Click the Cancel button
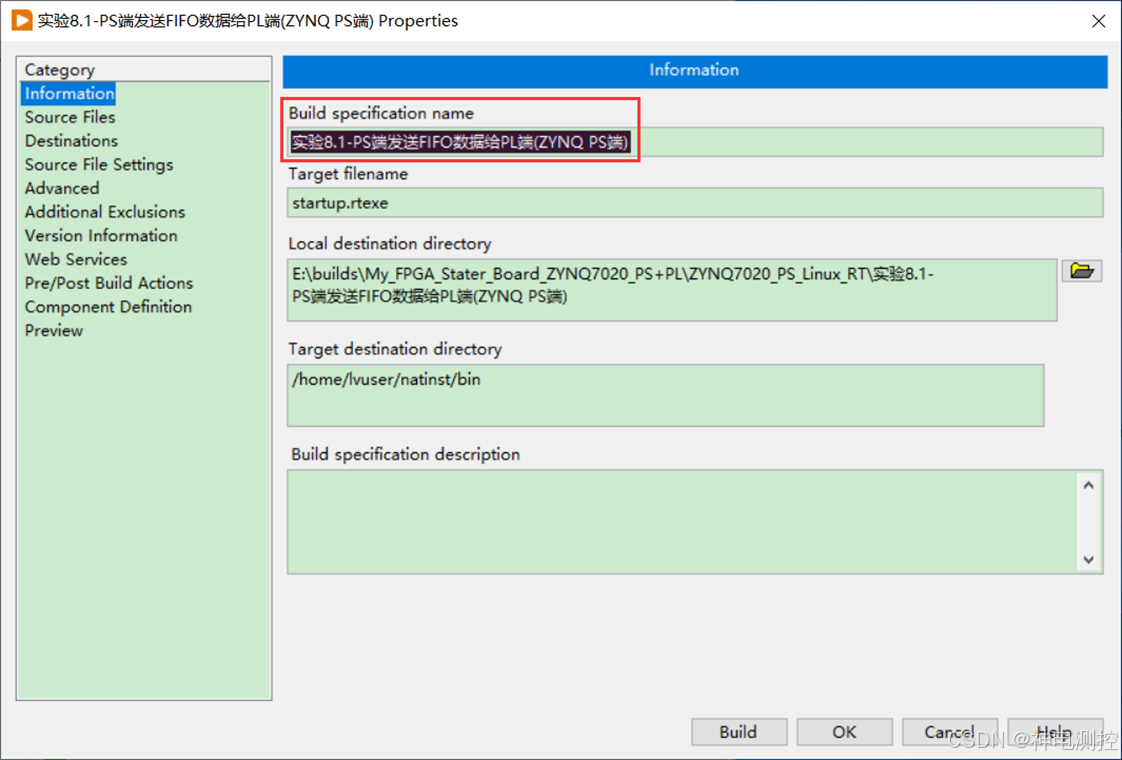 950,731
